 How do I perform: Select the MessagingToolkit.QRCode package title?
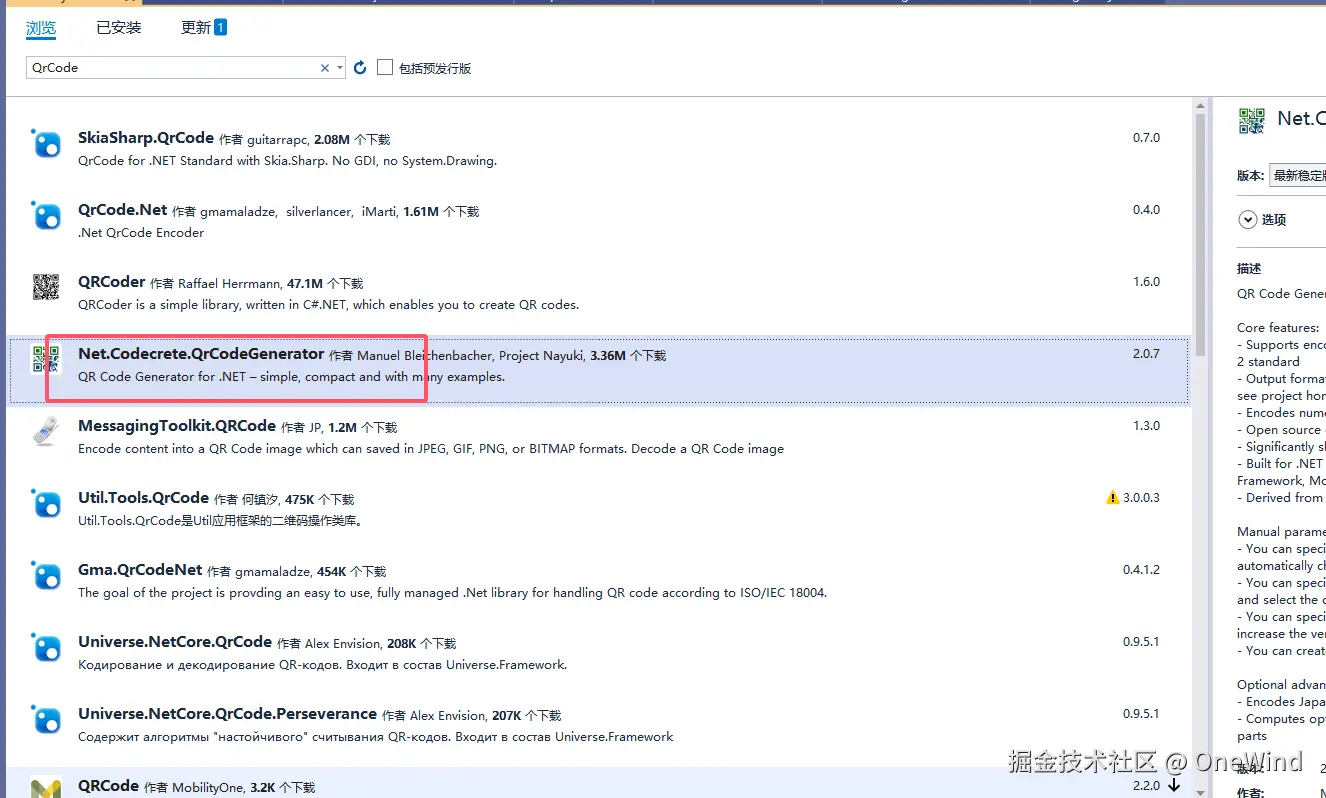(177, 426)
